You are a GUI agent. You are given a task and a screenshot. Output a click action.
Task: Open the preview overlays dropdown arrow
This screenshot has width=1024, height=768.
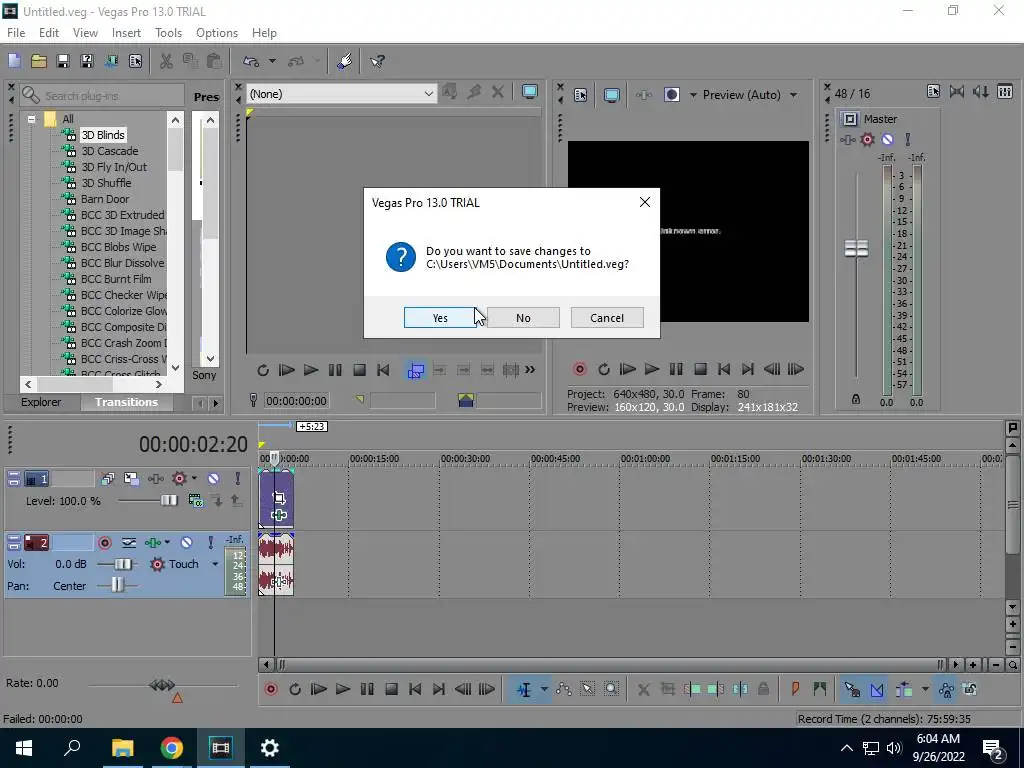693,95
